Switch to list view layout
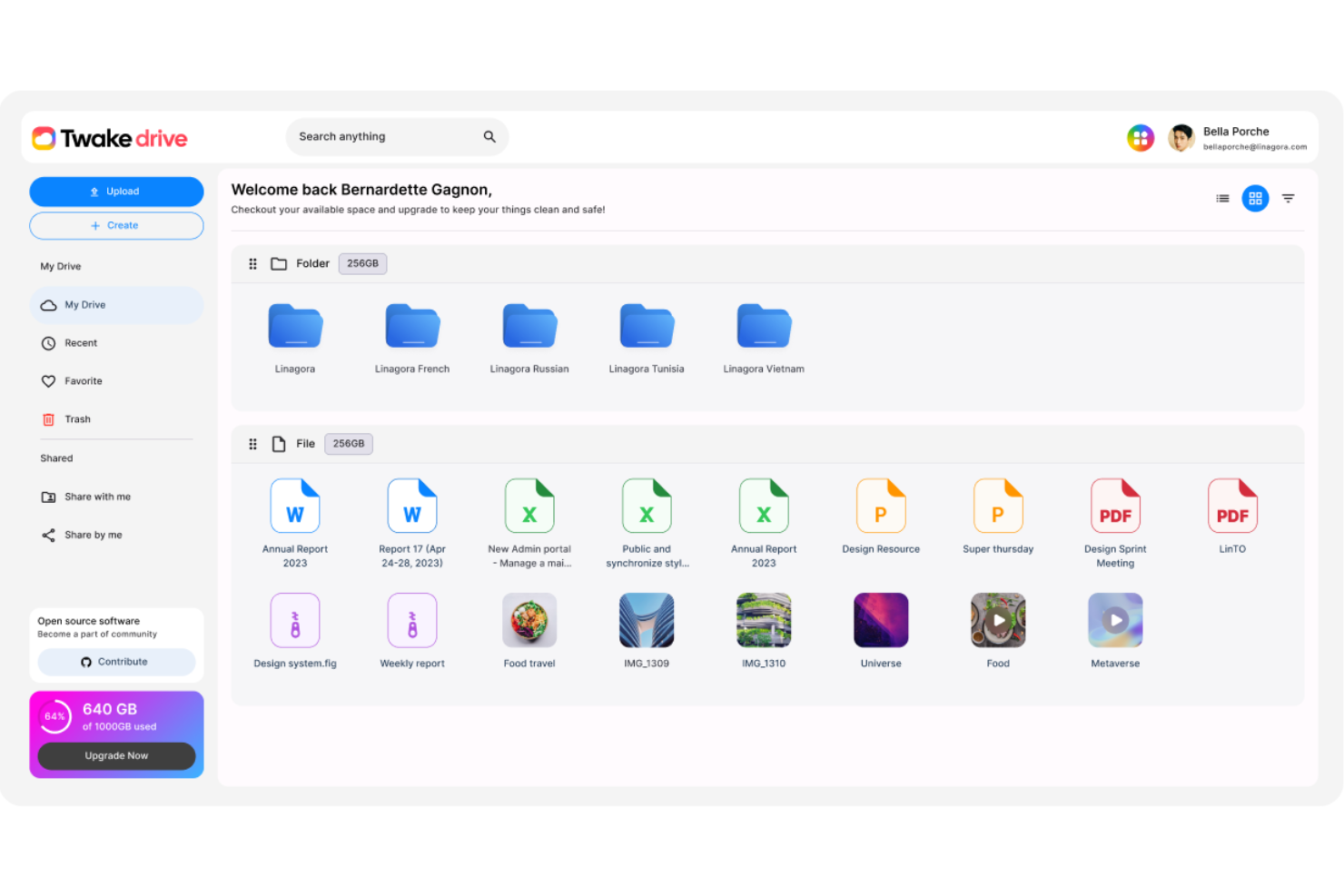 coord(1222,198)
